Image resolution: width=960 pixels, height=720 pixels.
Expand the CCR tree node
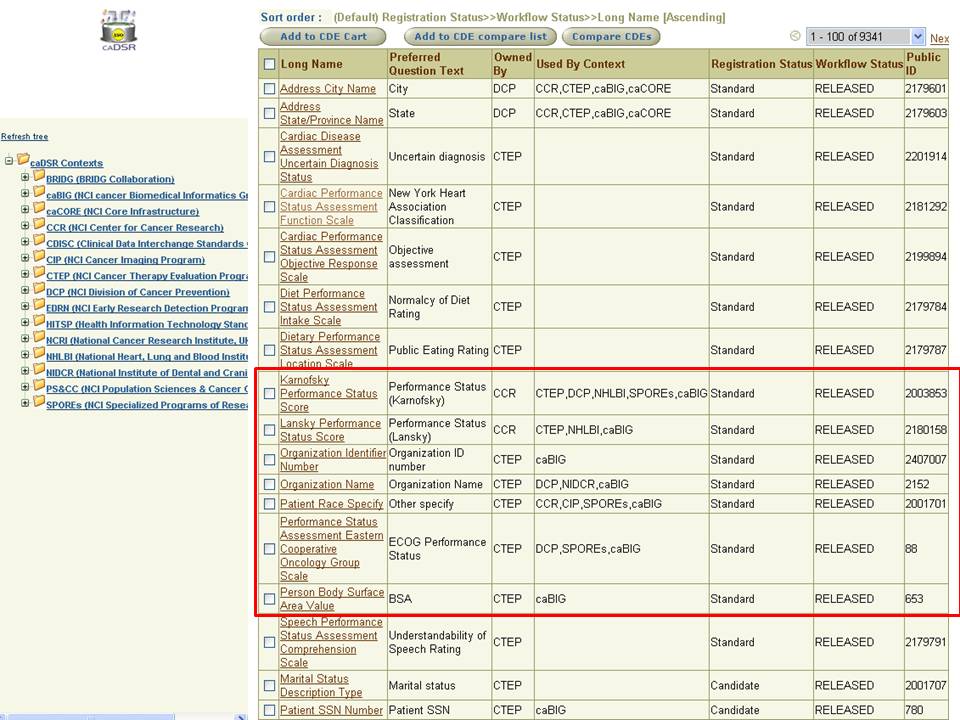(25, 225)
